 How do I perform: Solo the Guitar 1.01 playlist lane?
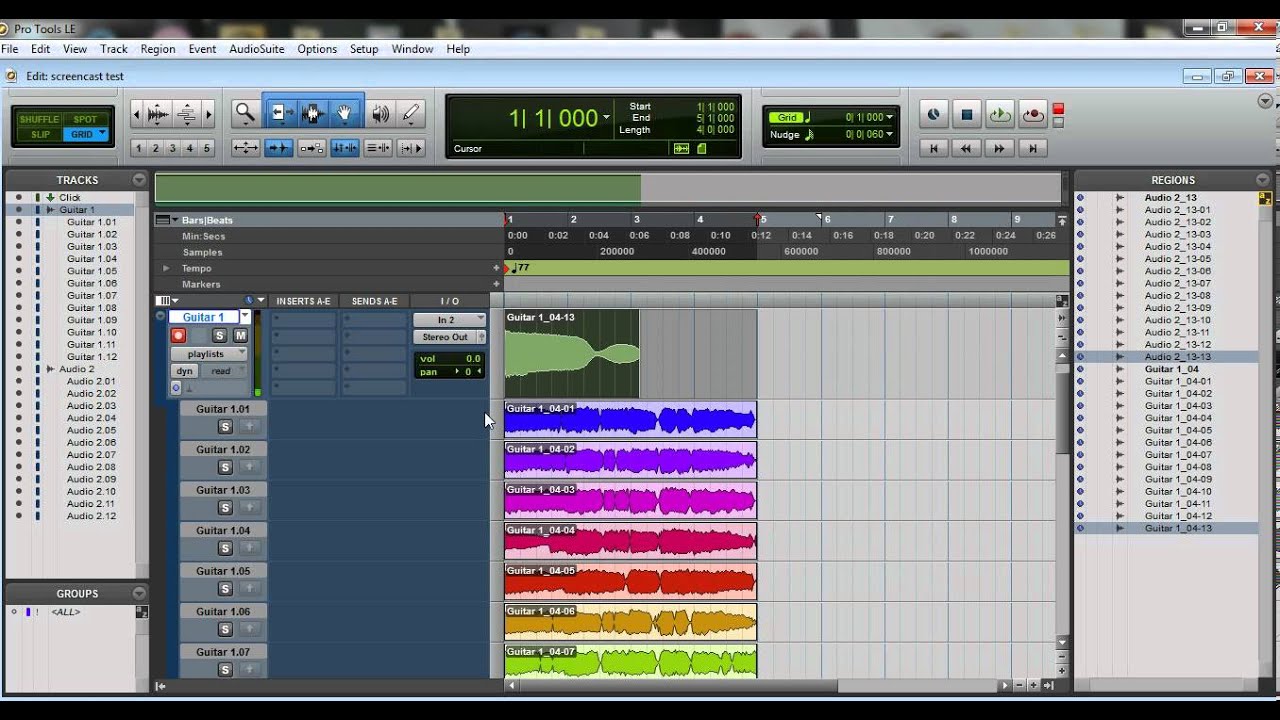tap(225, 427)
